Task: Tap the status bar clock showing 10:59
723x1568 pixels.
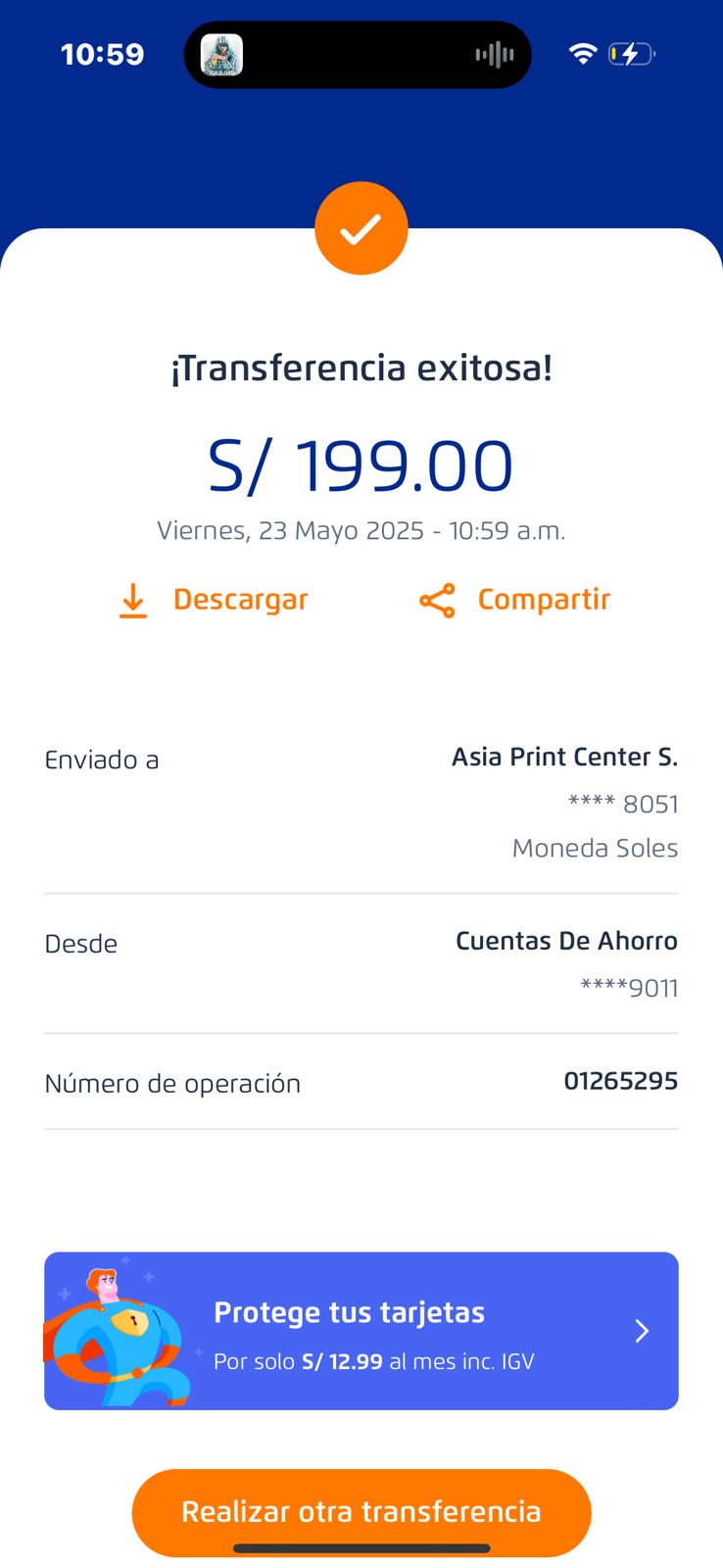Action: click(x=102, y=54)
